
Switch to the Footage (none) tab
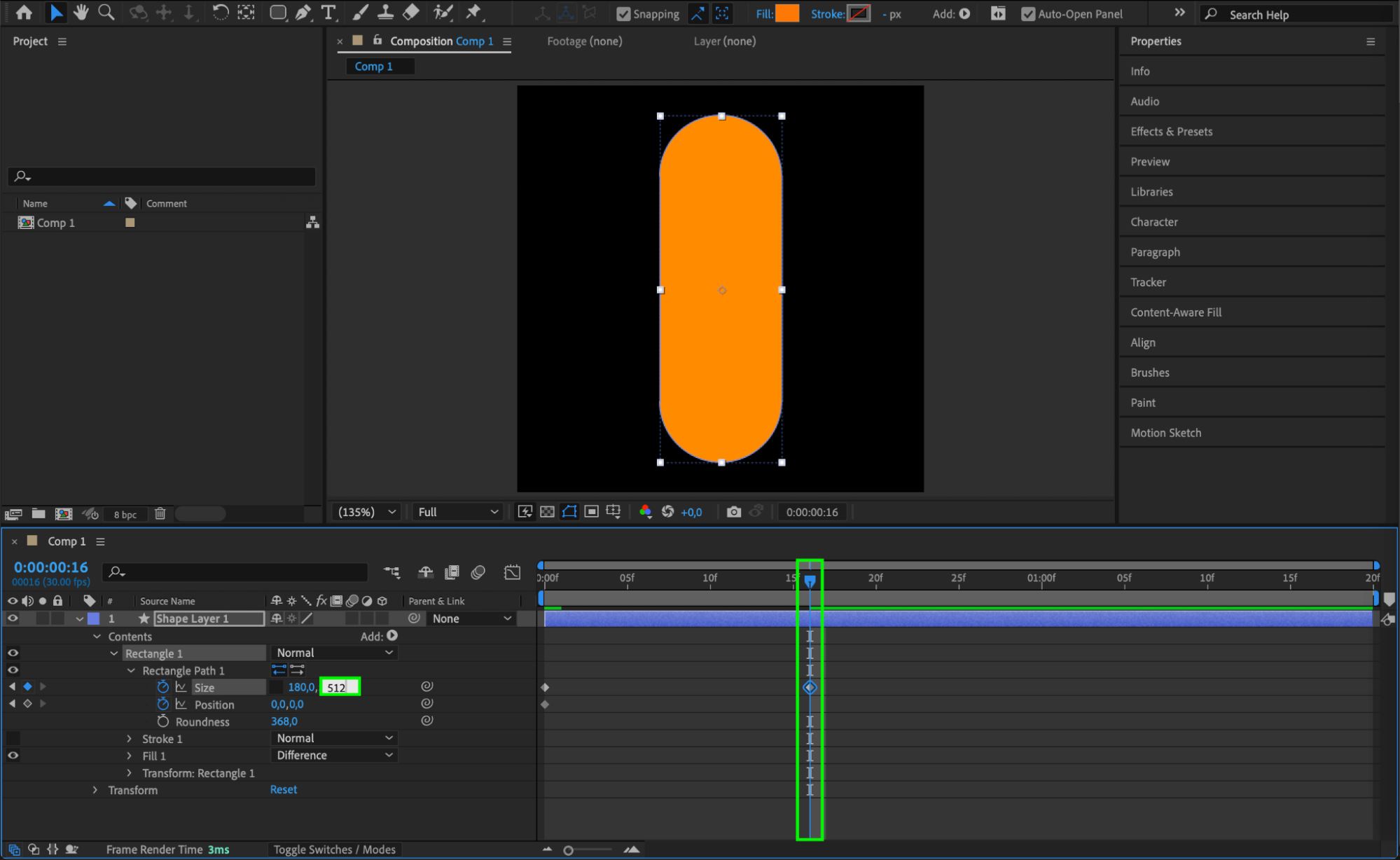click(584, 41)
